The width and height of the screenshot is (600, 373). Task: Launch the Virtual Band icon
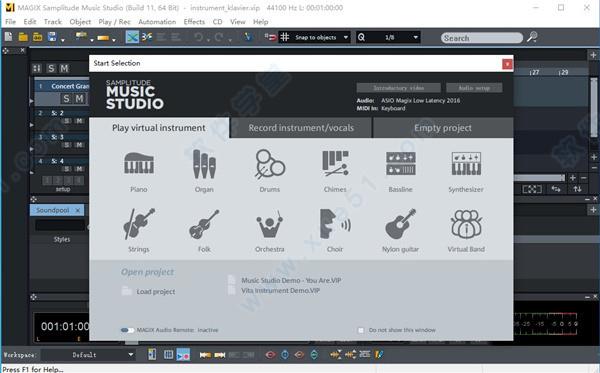(x=466, y=224)
